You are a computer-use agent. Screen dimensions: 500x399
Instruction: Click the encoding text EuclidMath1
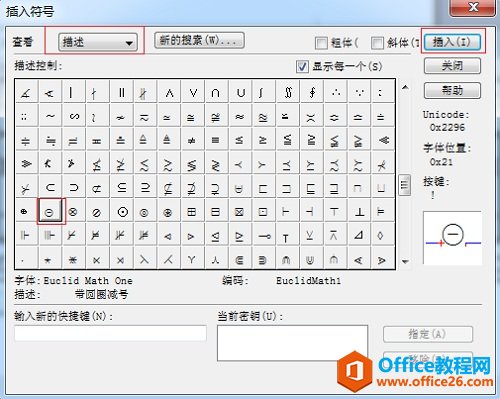click(308, 281)
